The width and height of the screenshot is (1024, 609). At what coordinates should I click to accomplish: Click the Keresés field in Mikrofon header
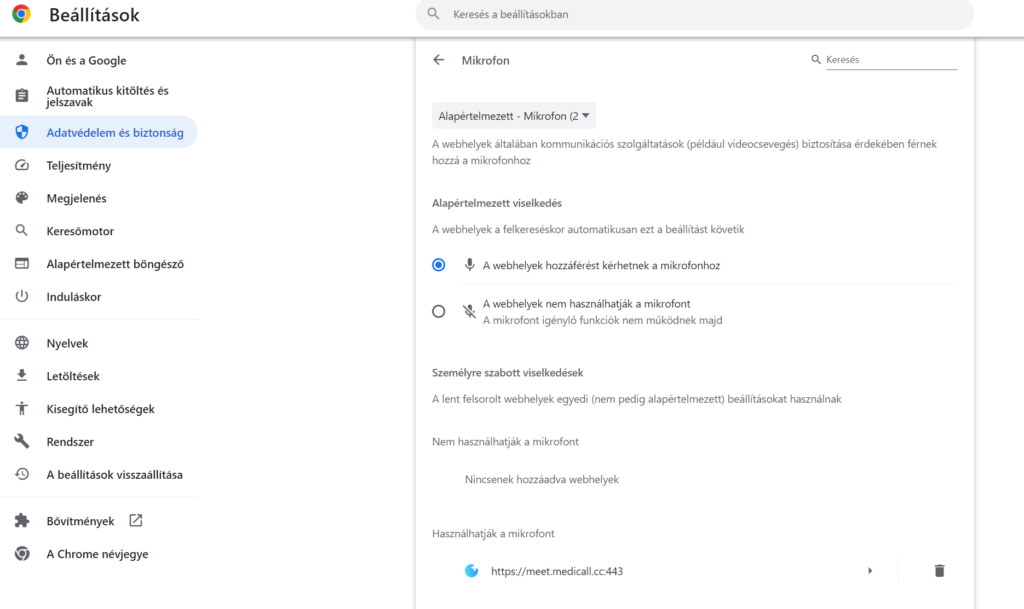[x=891, y=59]
